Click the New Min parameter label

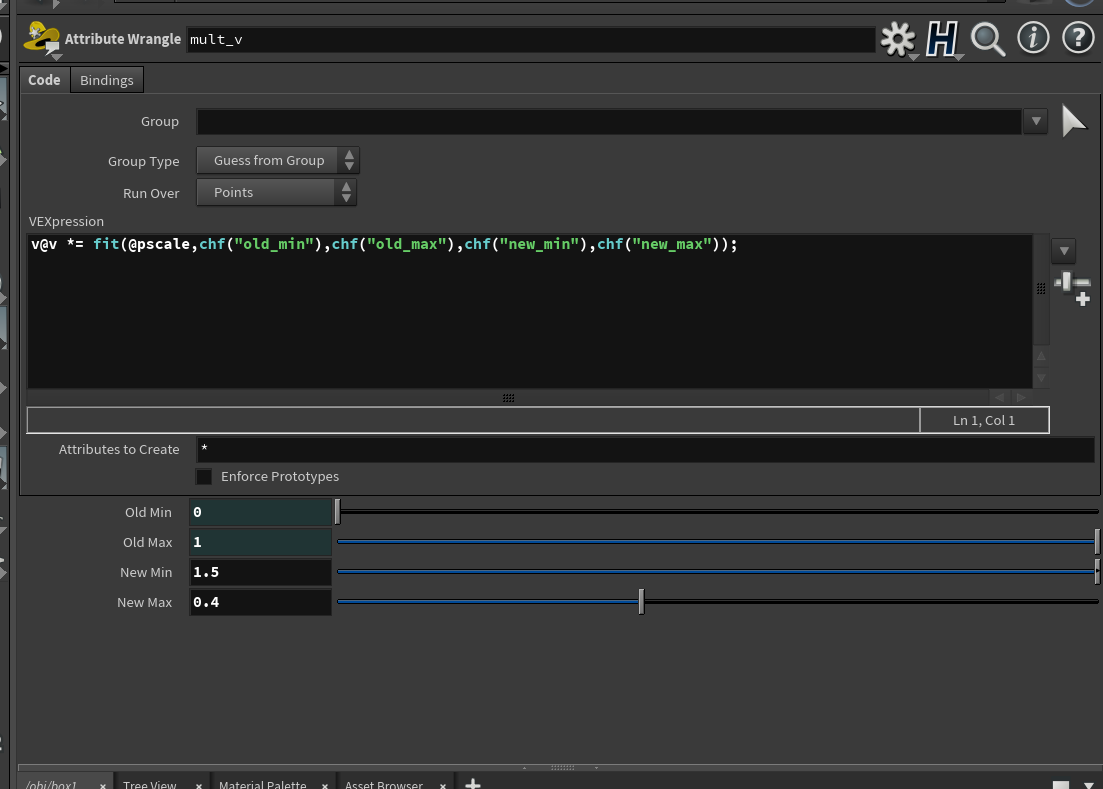pos(146,572)
